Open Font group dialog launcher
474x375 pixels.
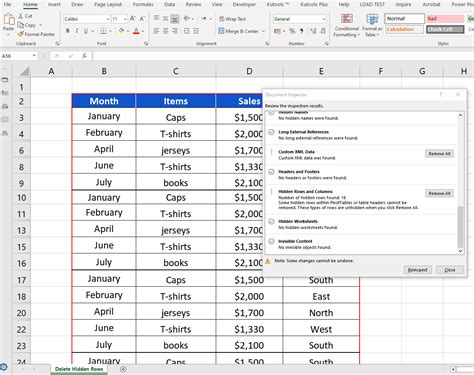tap(146, 44)
